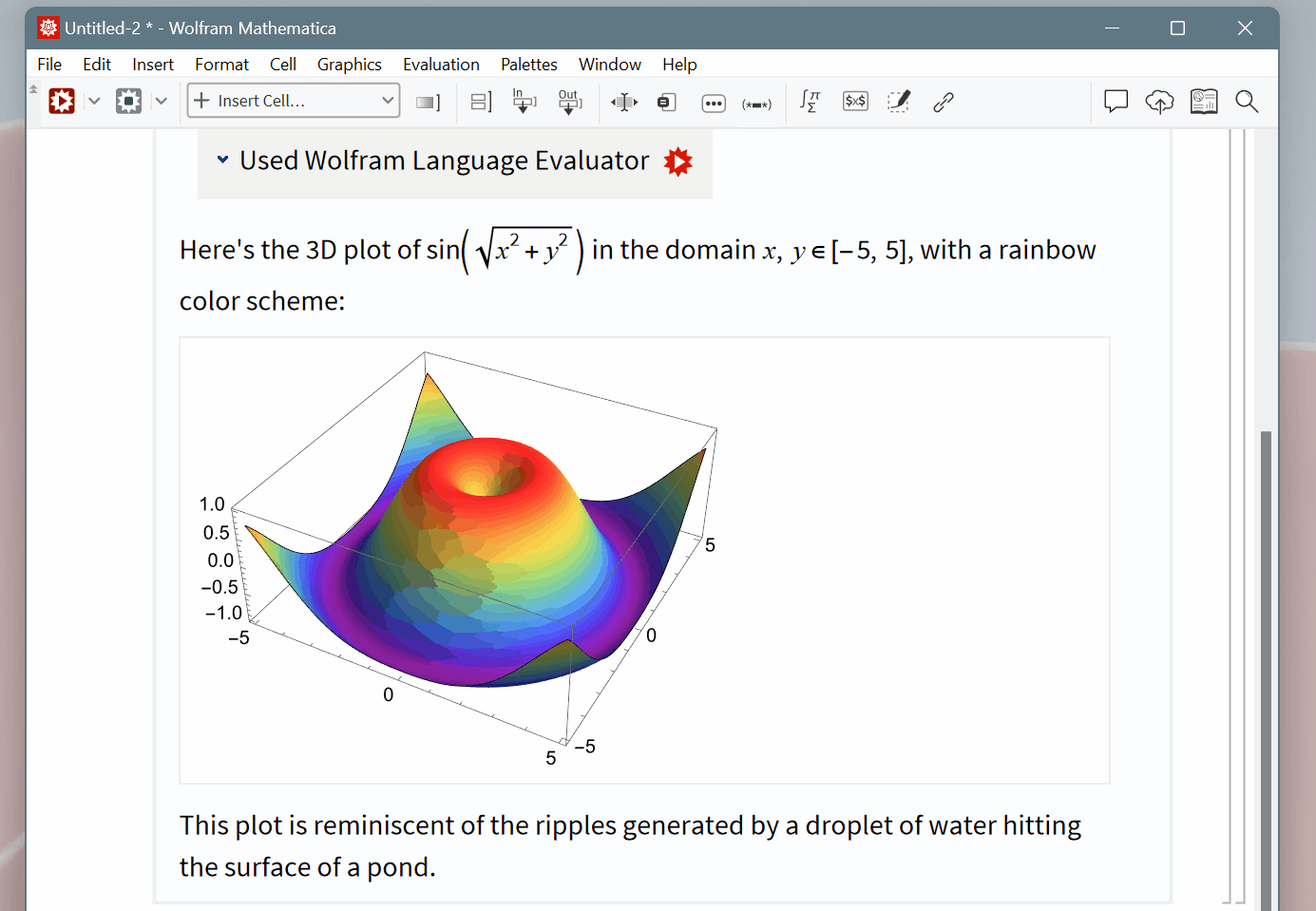Collapse the Used Wolfram Language Evaluator section
This screenshot has width=1316, height=911.
tap(222, 160)
